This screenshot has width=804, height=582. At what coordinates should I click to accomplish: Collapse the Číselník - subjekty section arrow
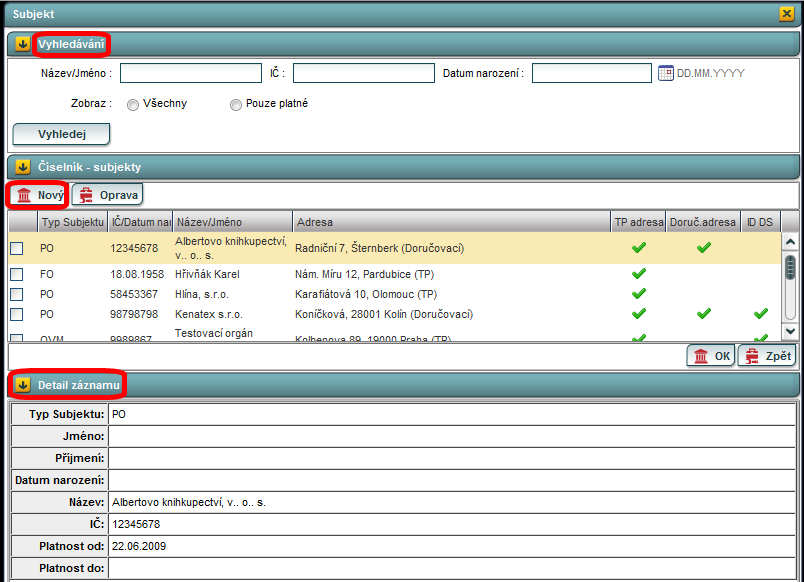[x=22, y=167]
